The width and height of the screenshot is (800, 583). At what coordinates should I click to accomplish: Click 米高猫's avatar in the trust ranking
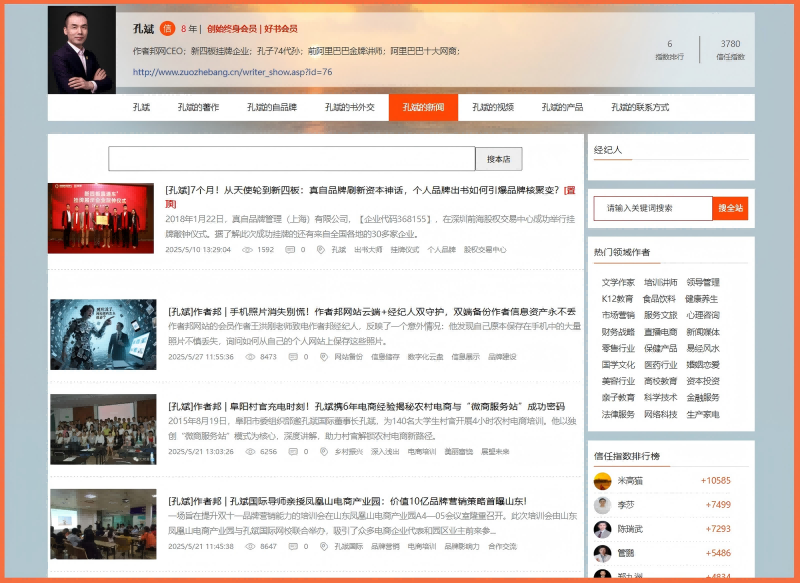pos(602,480)
